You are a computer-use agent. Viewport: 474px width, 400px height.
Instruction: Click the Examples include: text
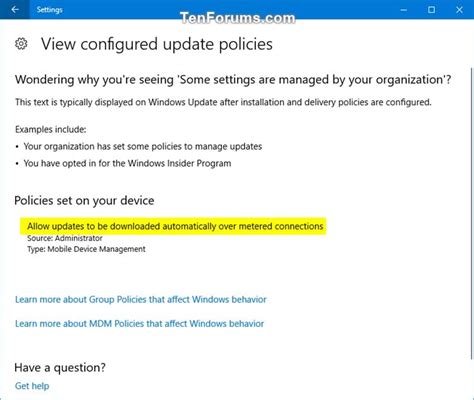pyautogui.click(x=51, y=129)
